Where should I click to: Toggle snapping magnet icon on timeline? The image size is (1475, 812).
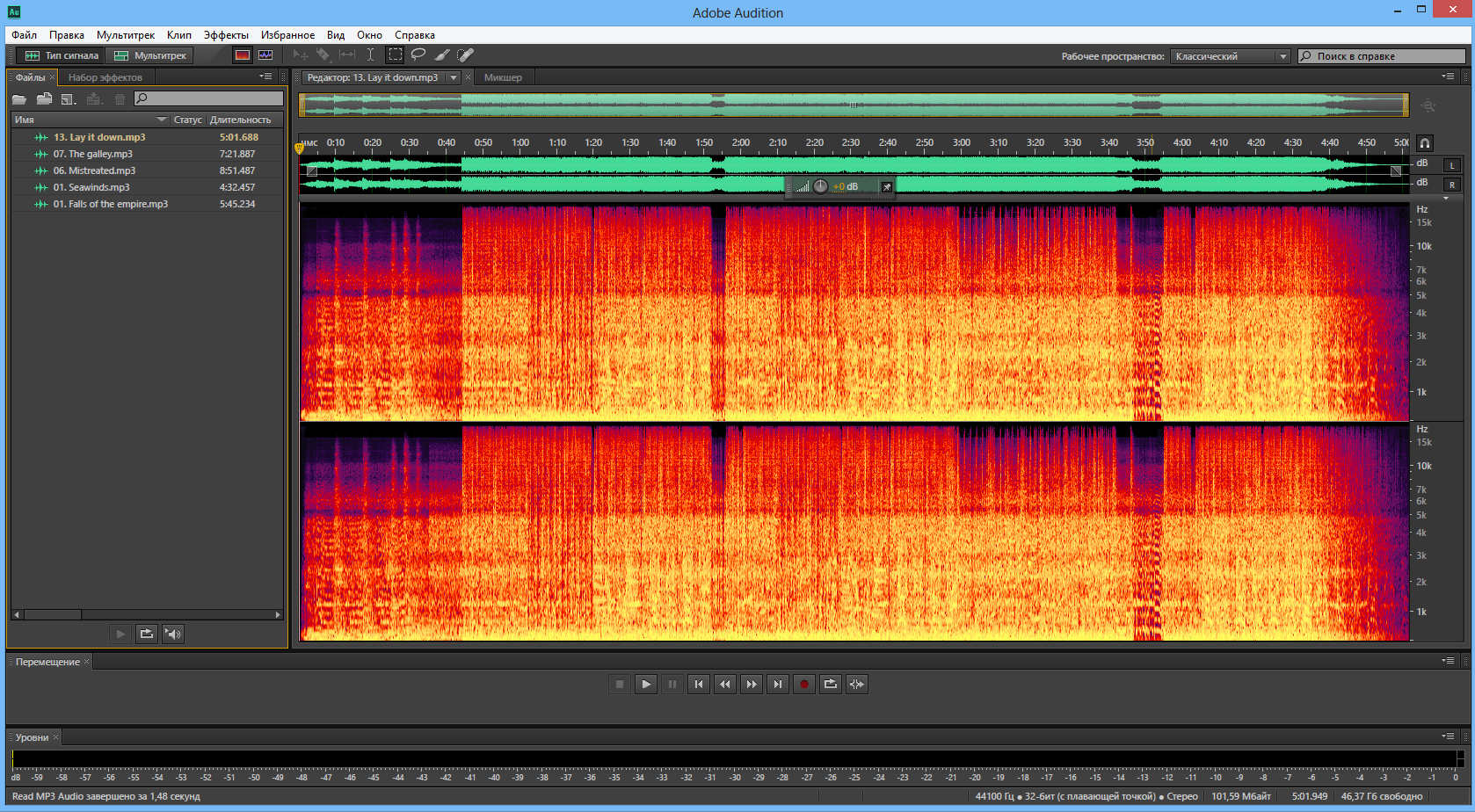[x=1425, y=142]
